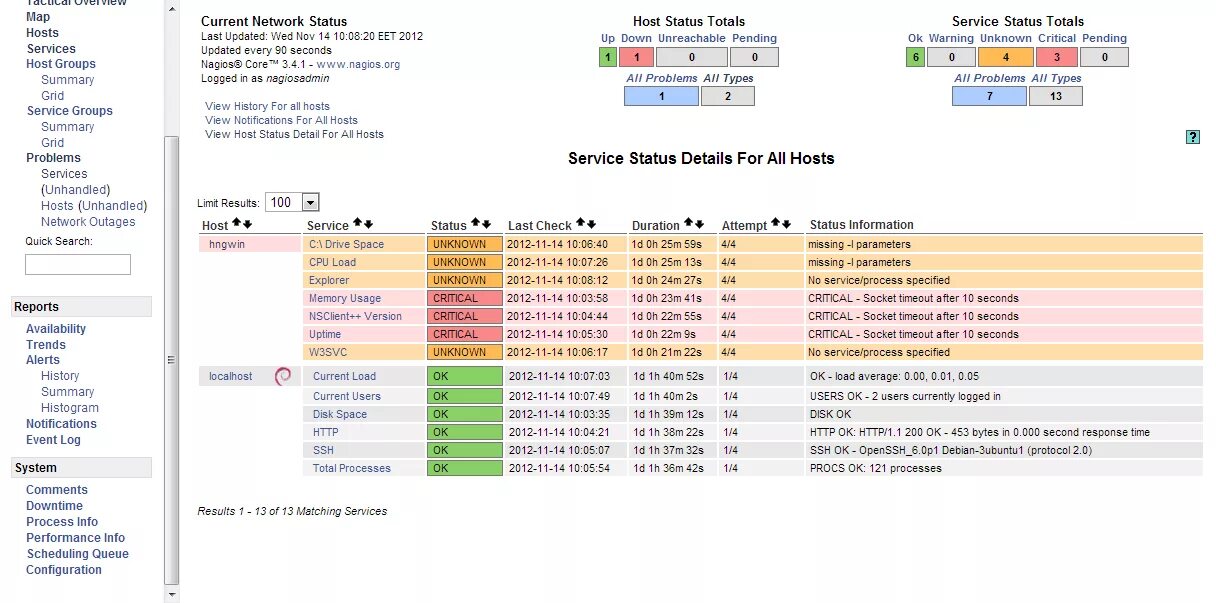Sort Status column descending with down arrow
The image size is (1216, 603).
[486, 224]
